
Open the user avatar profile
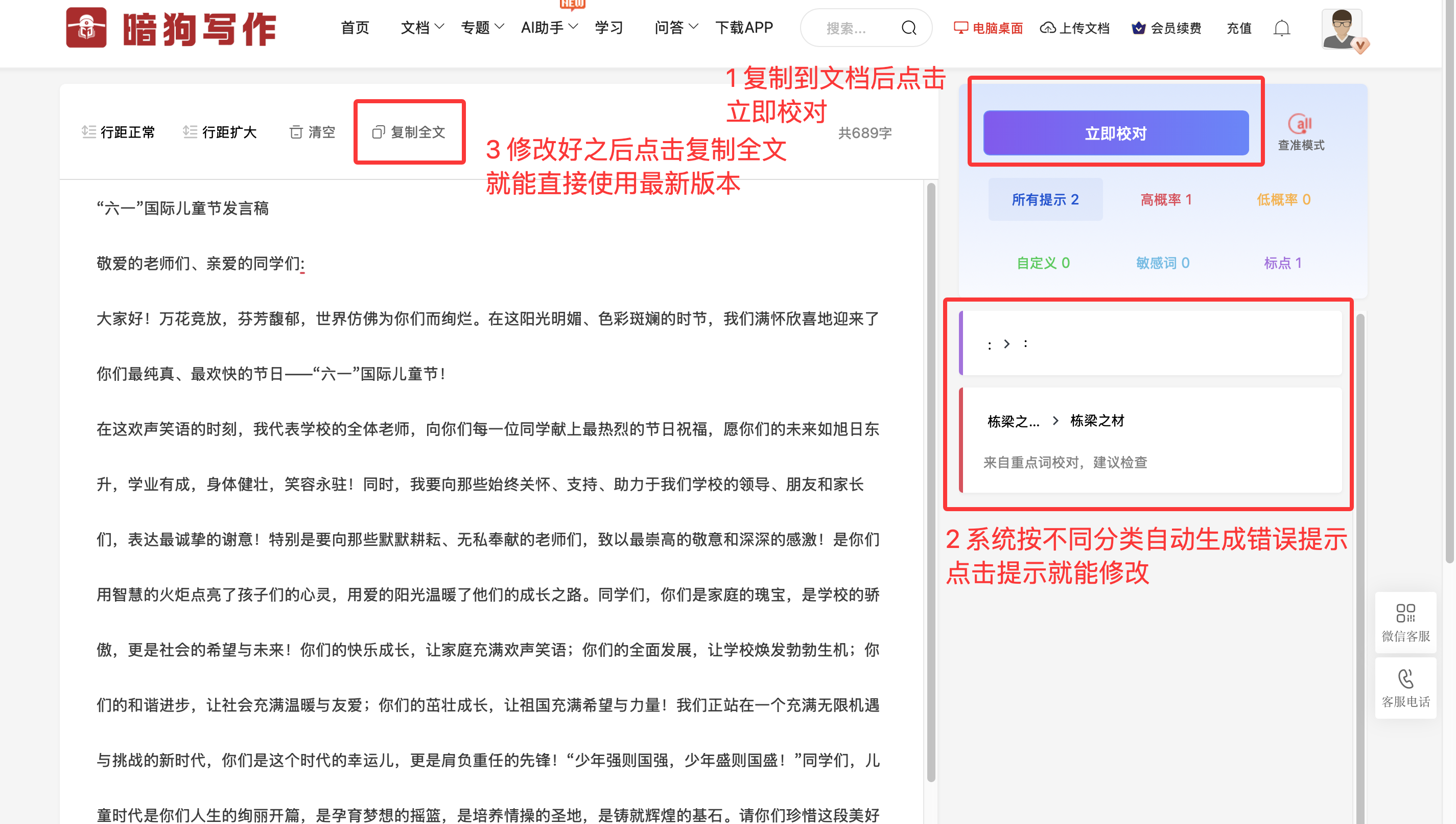click(x=1343, y=29)
